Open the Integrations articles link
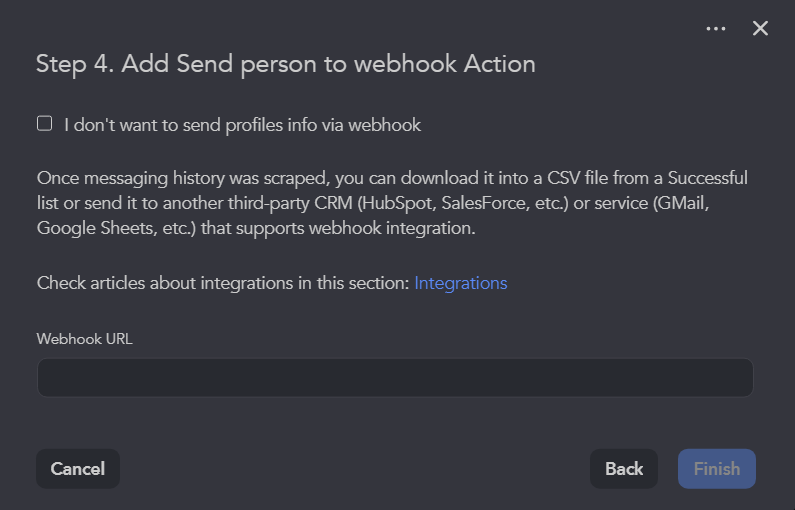This screenshot has height=510, width=795. point(460,283)
